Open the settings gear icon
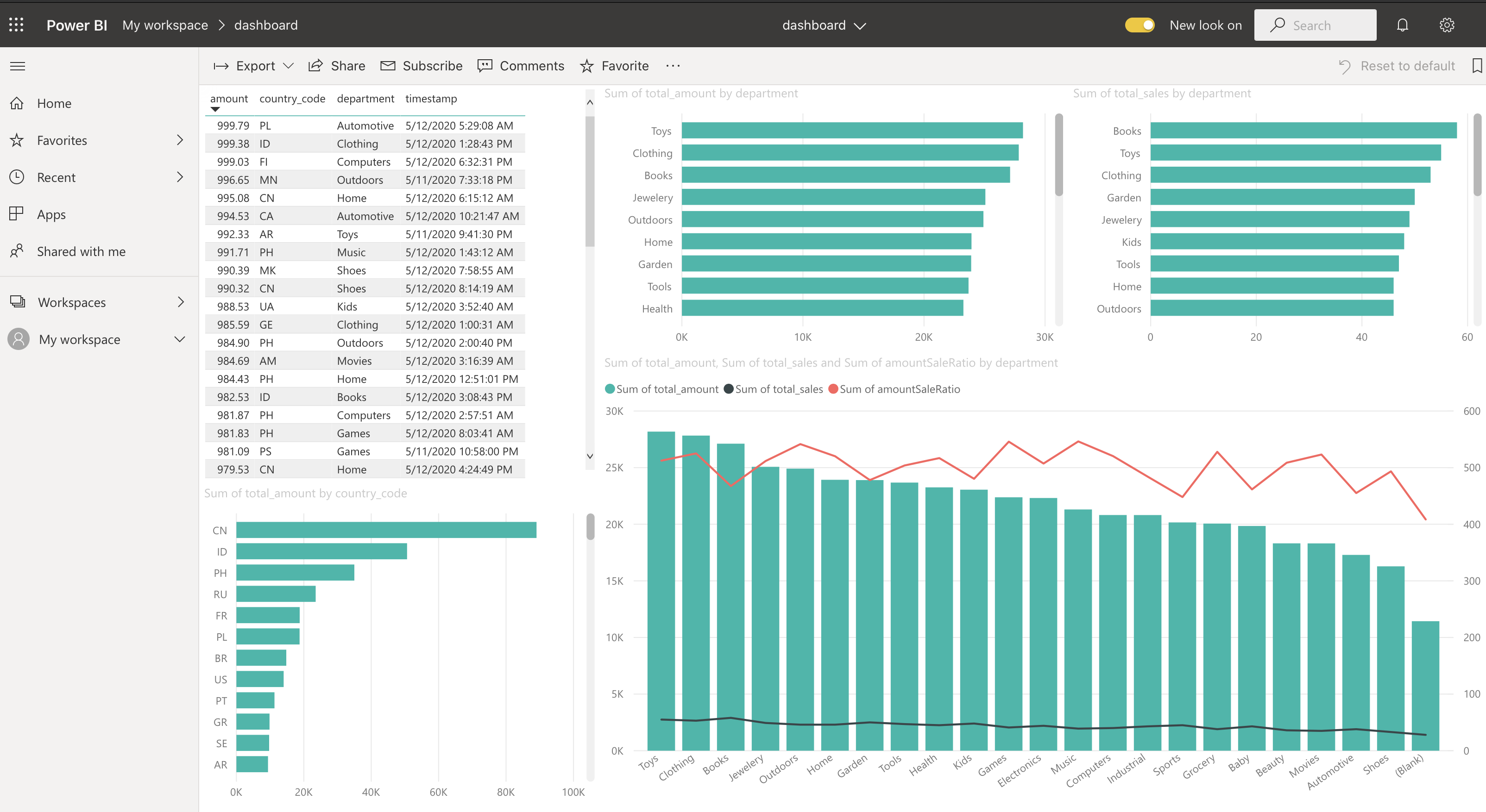 coord(1447,25)
